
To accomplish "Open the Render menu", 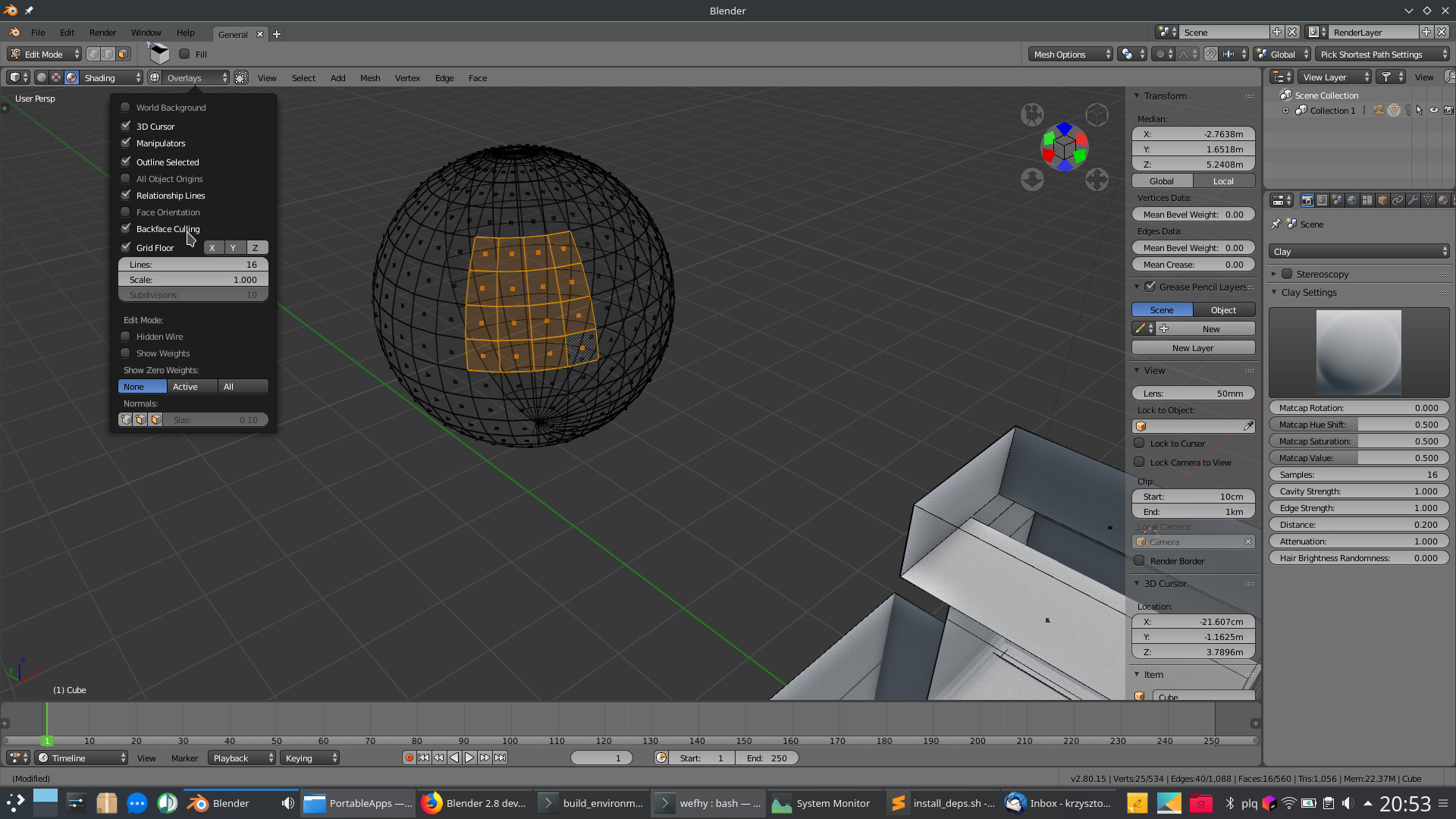I will pyautogui.click(x=102, y=33).
